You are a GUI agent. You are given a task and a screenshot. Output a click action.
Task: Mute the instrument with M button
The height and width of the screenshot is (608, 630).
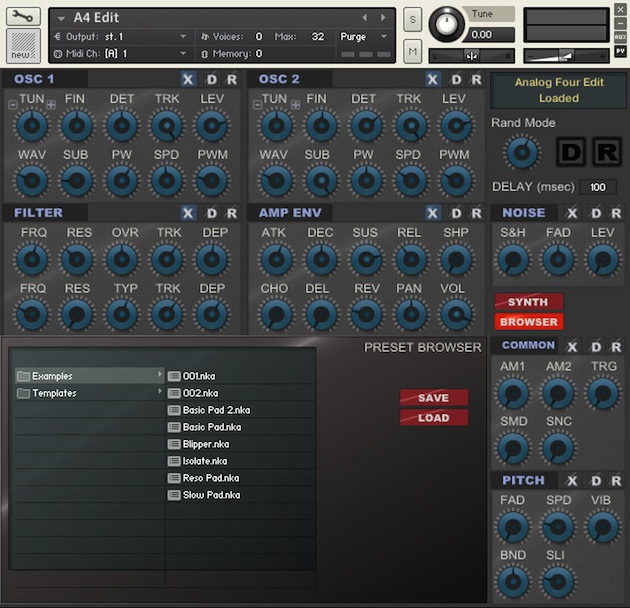[x=413, y=51]
